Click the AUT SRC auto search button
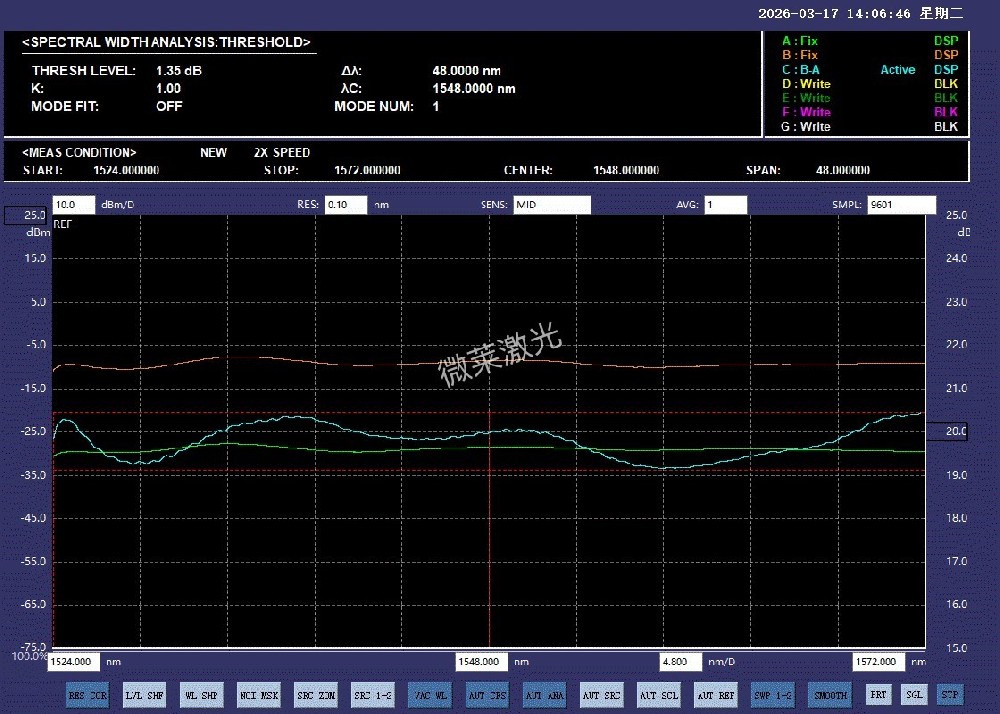The height and width of the screenshot is (714, 1000). pyautogui.click(x=602, y=695)
